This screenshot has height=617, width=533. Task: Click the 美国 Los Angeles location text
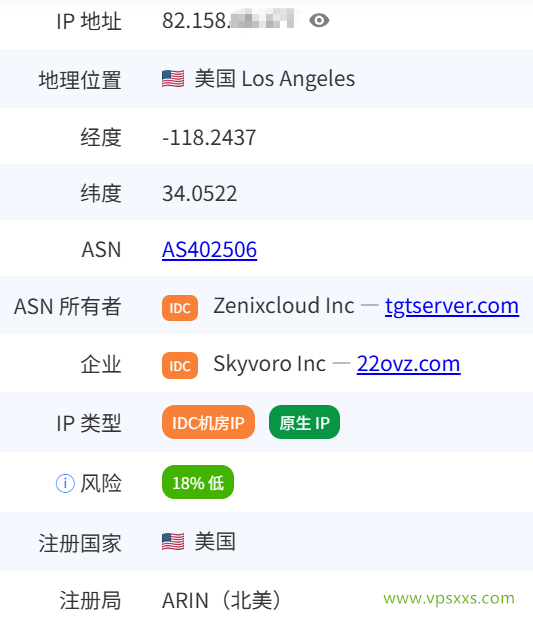pos(275,79)
